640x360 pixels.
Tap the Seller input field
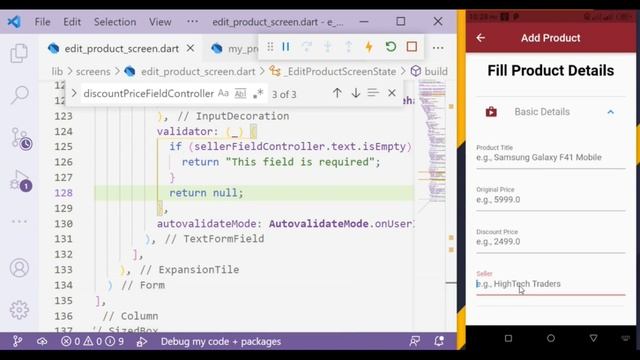(x=550, y=282)
